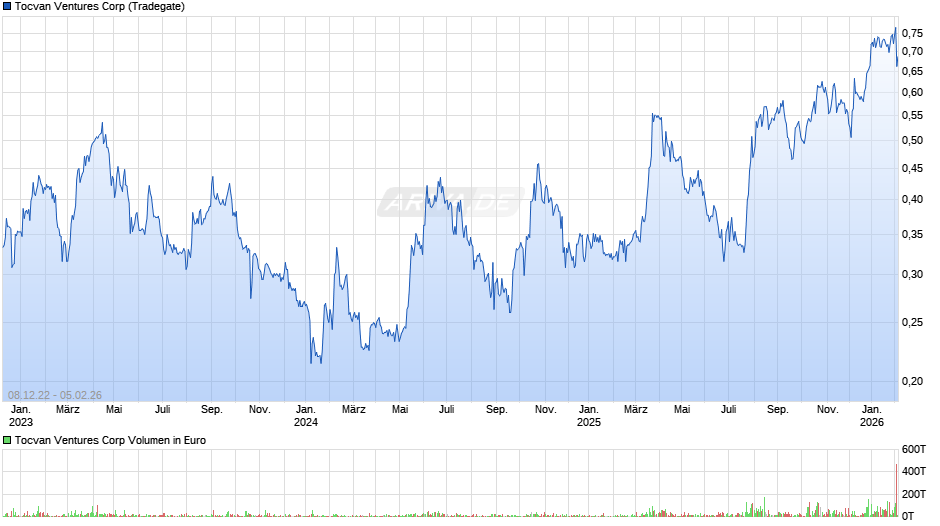Select the chart title 'Tocvan Ventures Corp (Tradegate)'
This screenshot has height=526, width=940.
[x=100, y=7]
